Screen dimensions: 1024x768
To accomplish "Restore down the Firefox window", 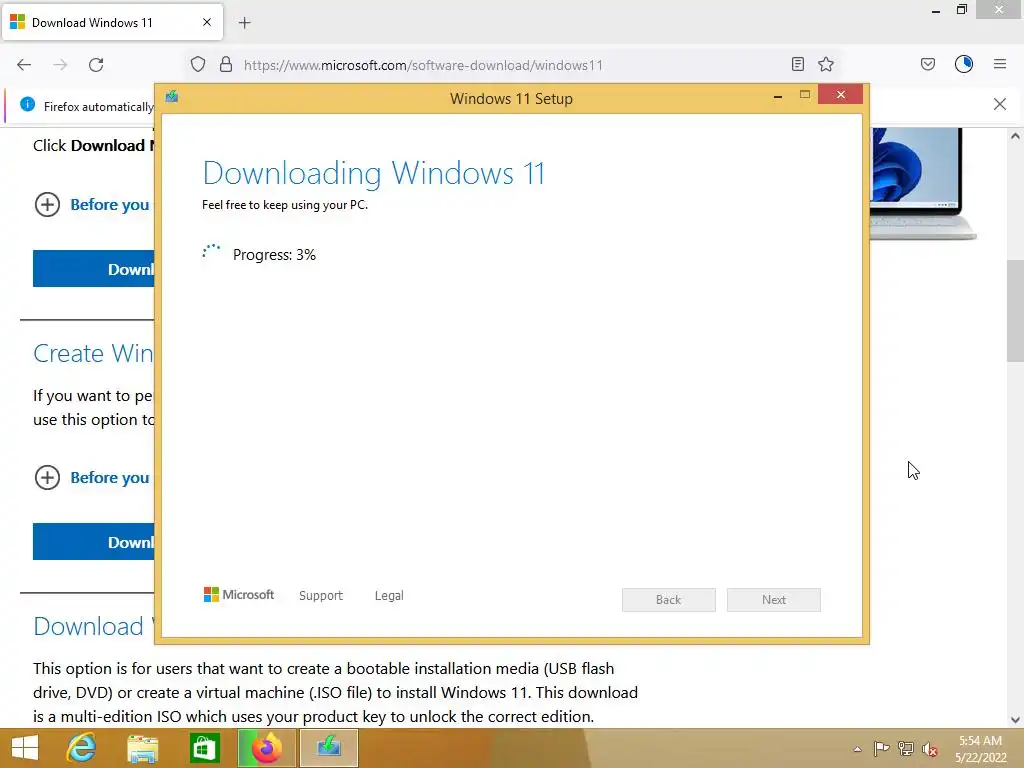I will click(x=962, y=10).
